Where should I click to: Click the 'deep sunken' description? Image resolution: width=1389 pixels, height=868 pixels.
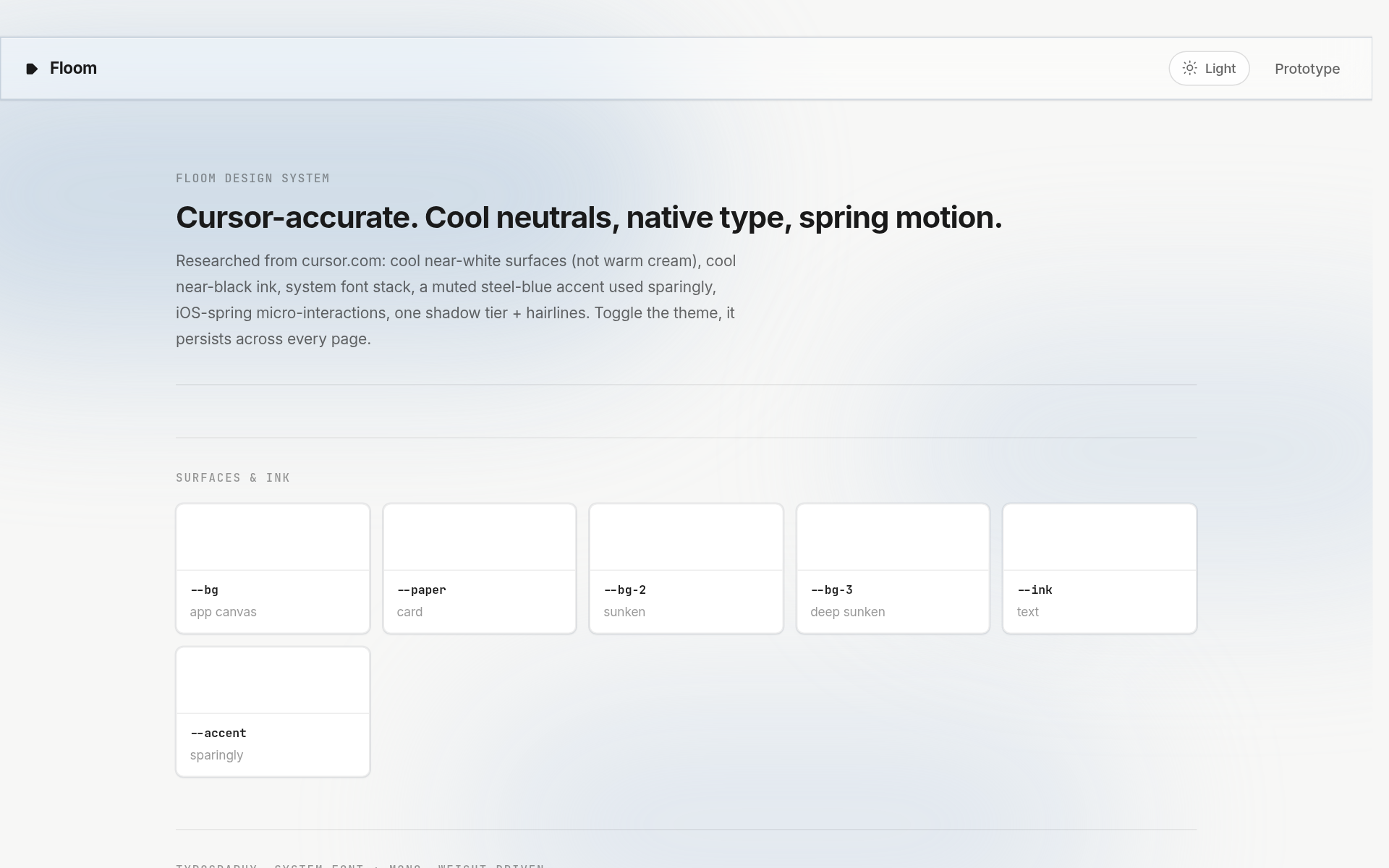pyautogui.click(x=848, y=612)
